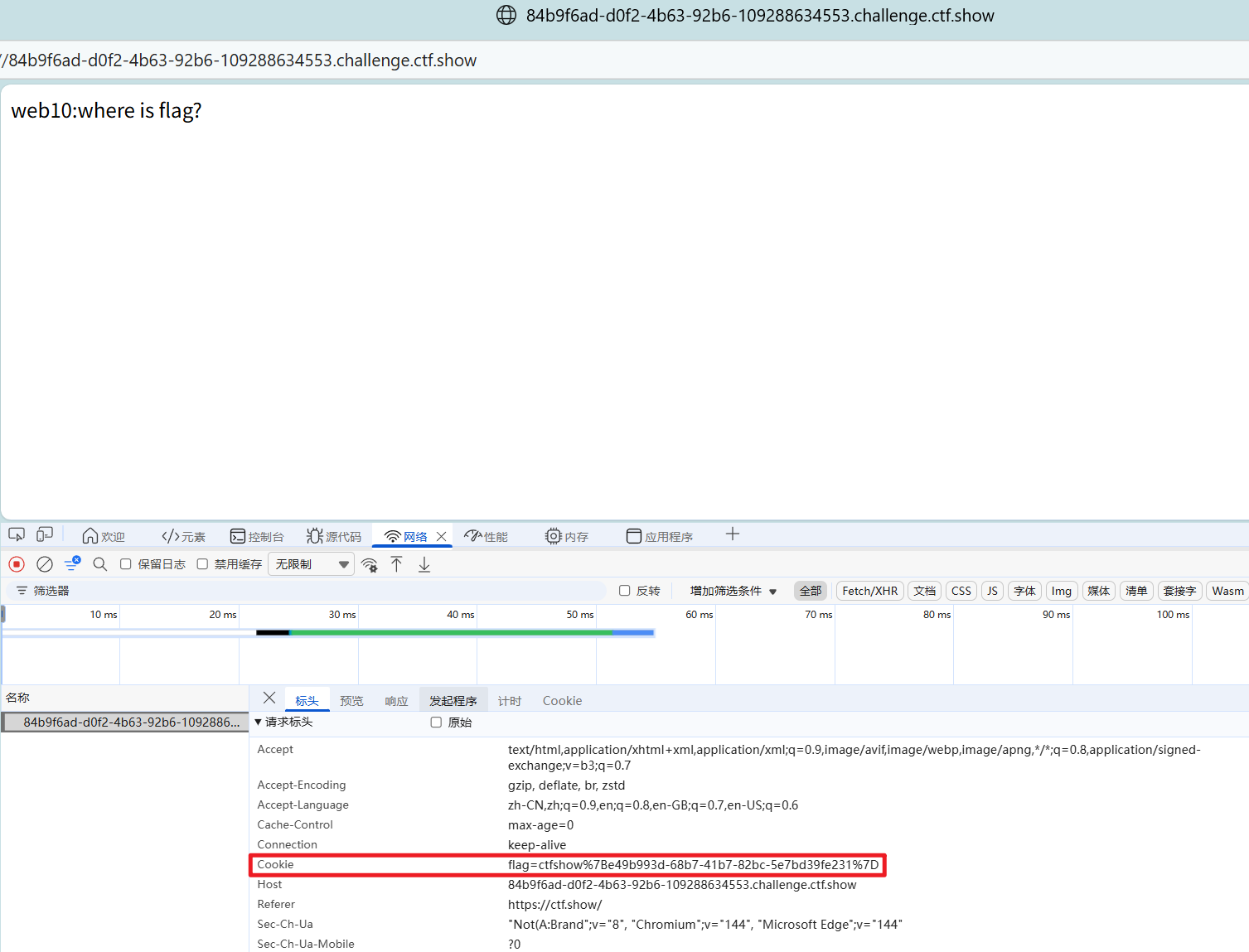This screenshot has width=1249, height=952.
Task: Open the Console (控制台) tab
Action: [257, 536]
